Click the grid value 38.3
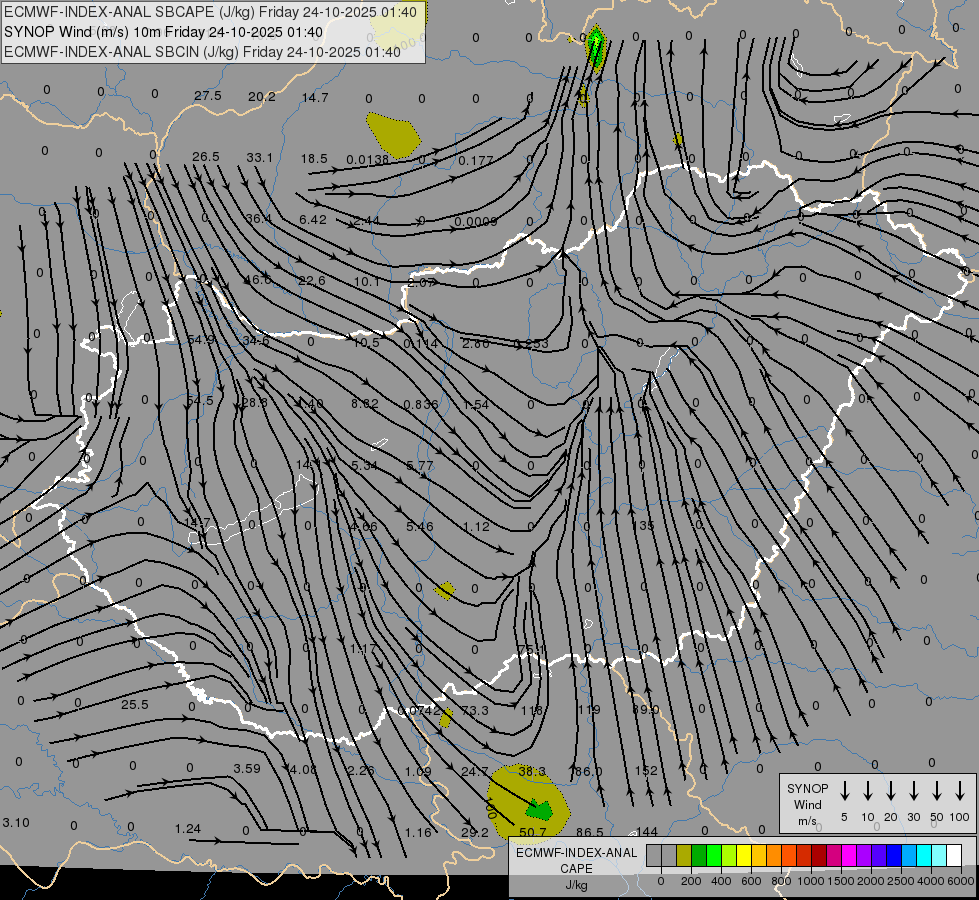Image resolution: width=979 pixels, height=900 pixels. point(532,771)
